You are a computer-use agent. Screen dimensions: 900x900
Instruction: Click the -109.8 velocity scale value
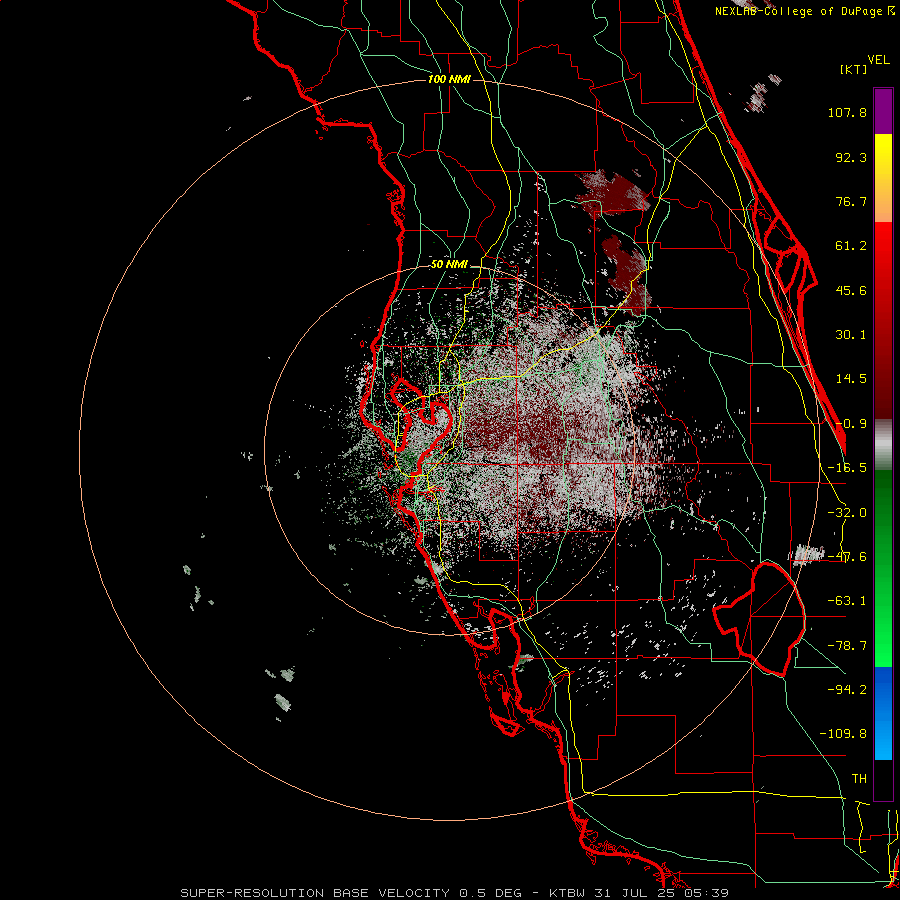tap(843, 734)
